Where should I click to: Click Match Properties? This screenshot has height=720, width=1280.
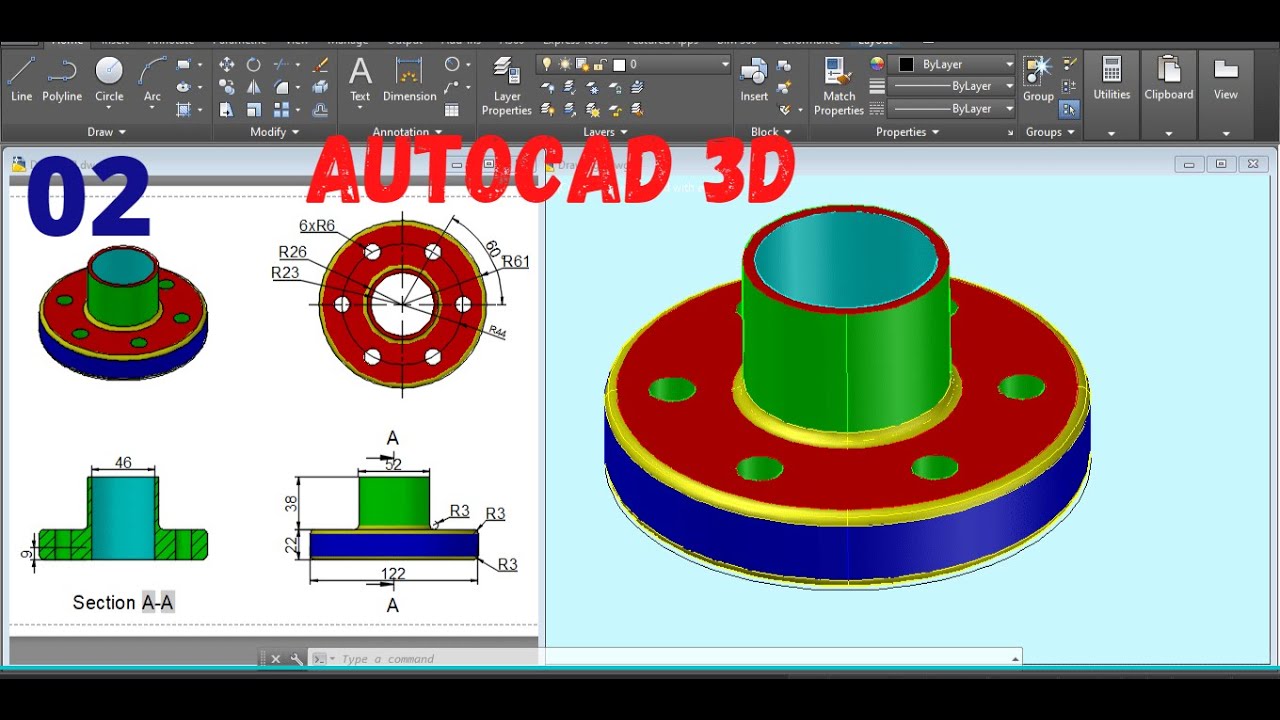tap(839, 86)
